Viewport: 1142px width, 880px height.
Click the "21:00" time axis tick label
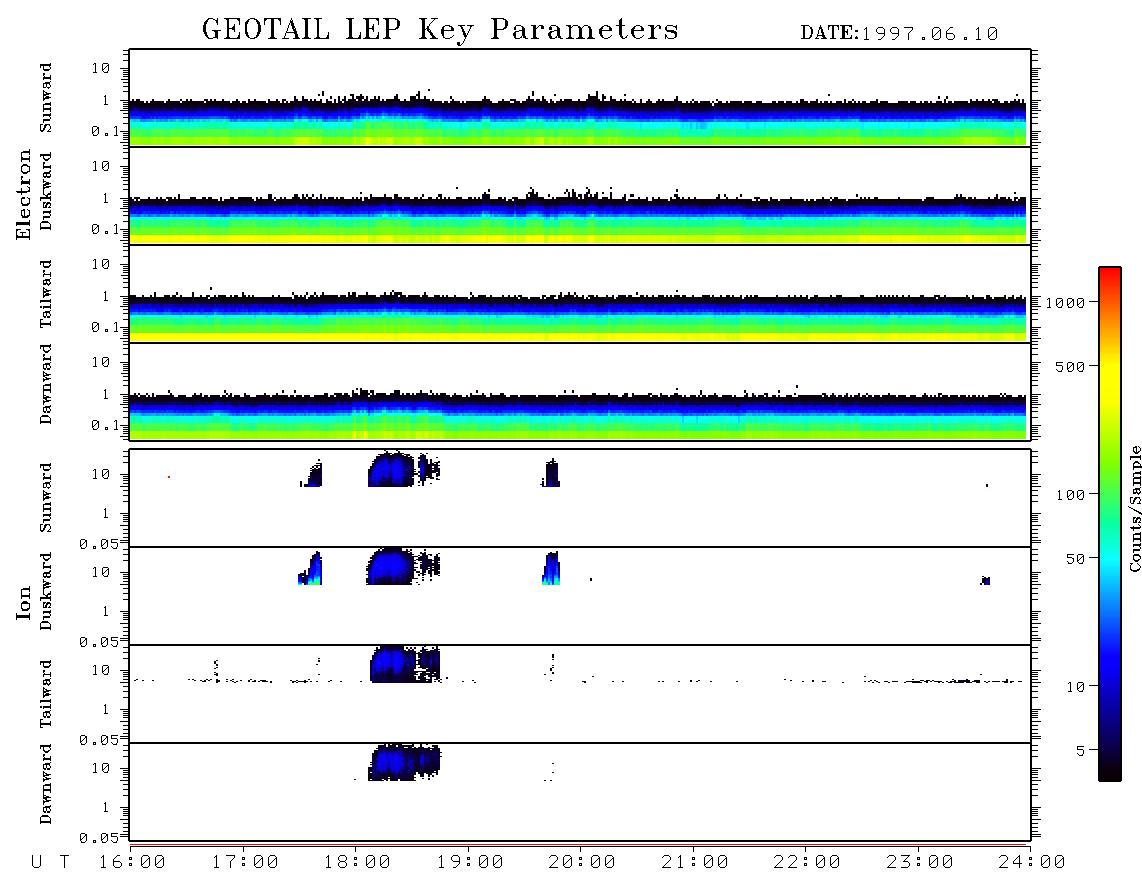[695, 862]
